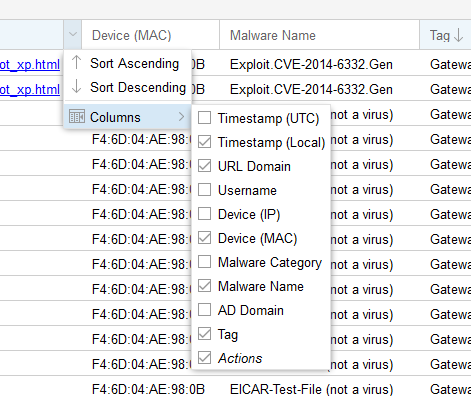The width and height of the screenshot is (471, 396).
Task: Open the second ot_xp.html link
Action: click(x=30, y=89)
